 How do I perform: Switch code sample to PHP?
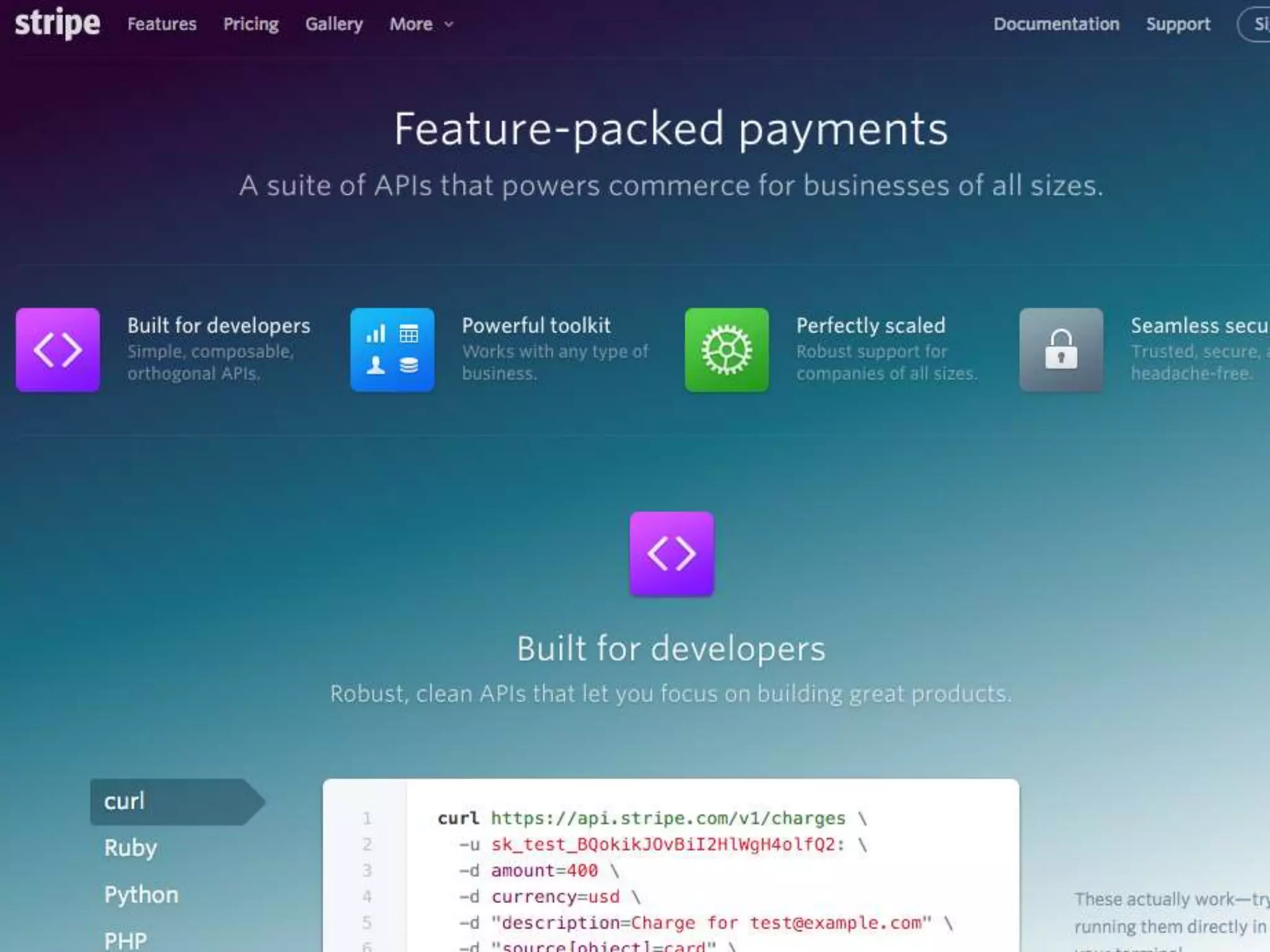[125, 940]
